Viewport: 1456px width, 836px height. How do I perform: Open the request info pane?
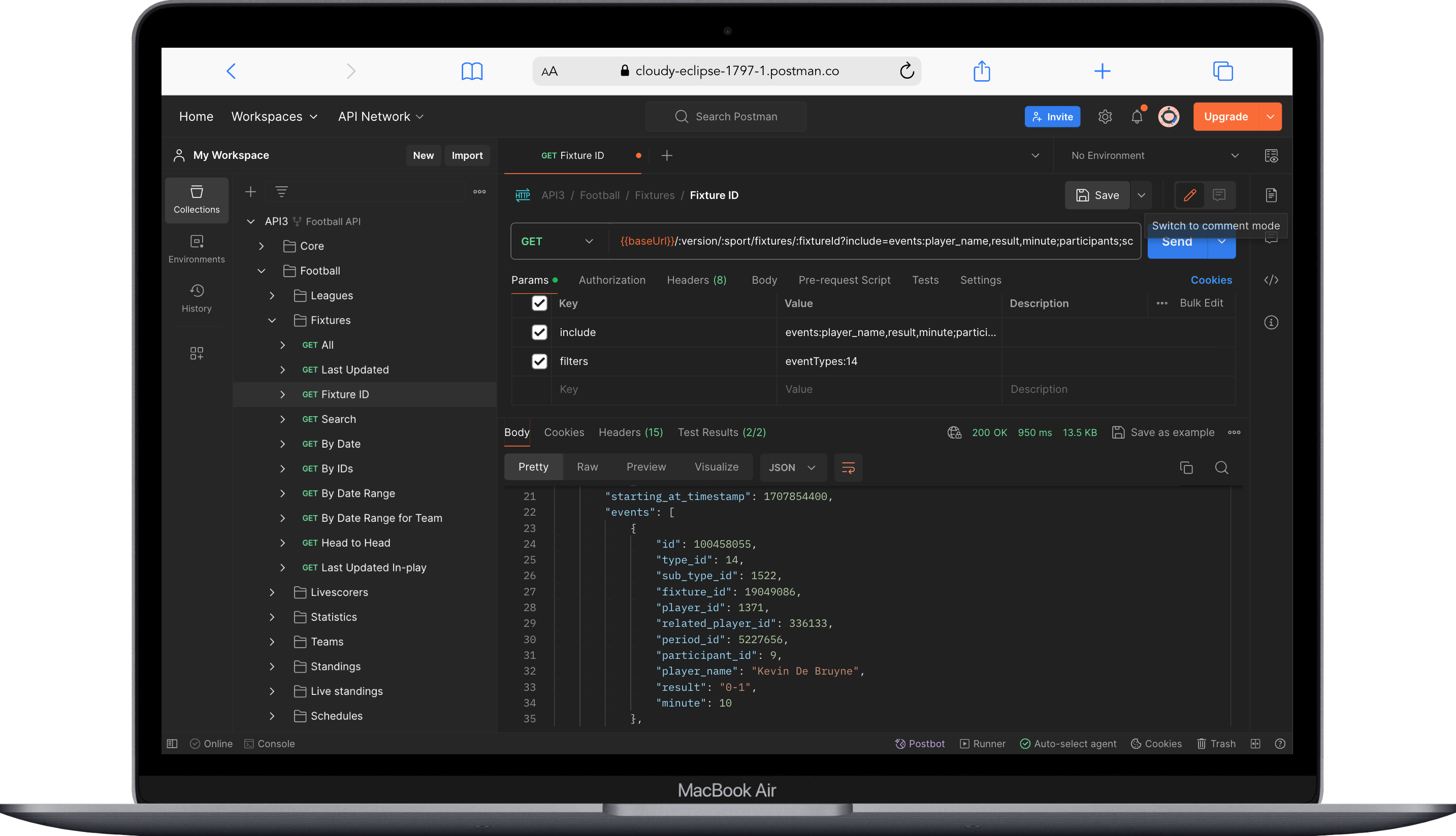1271,323
